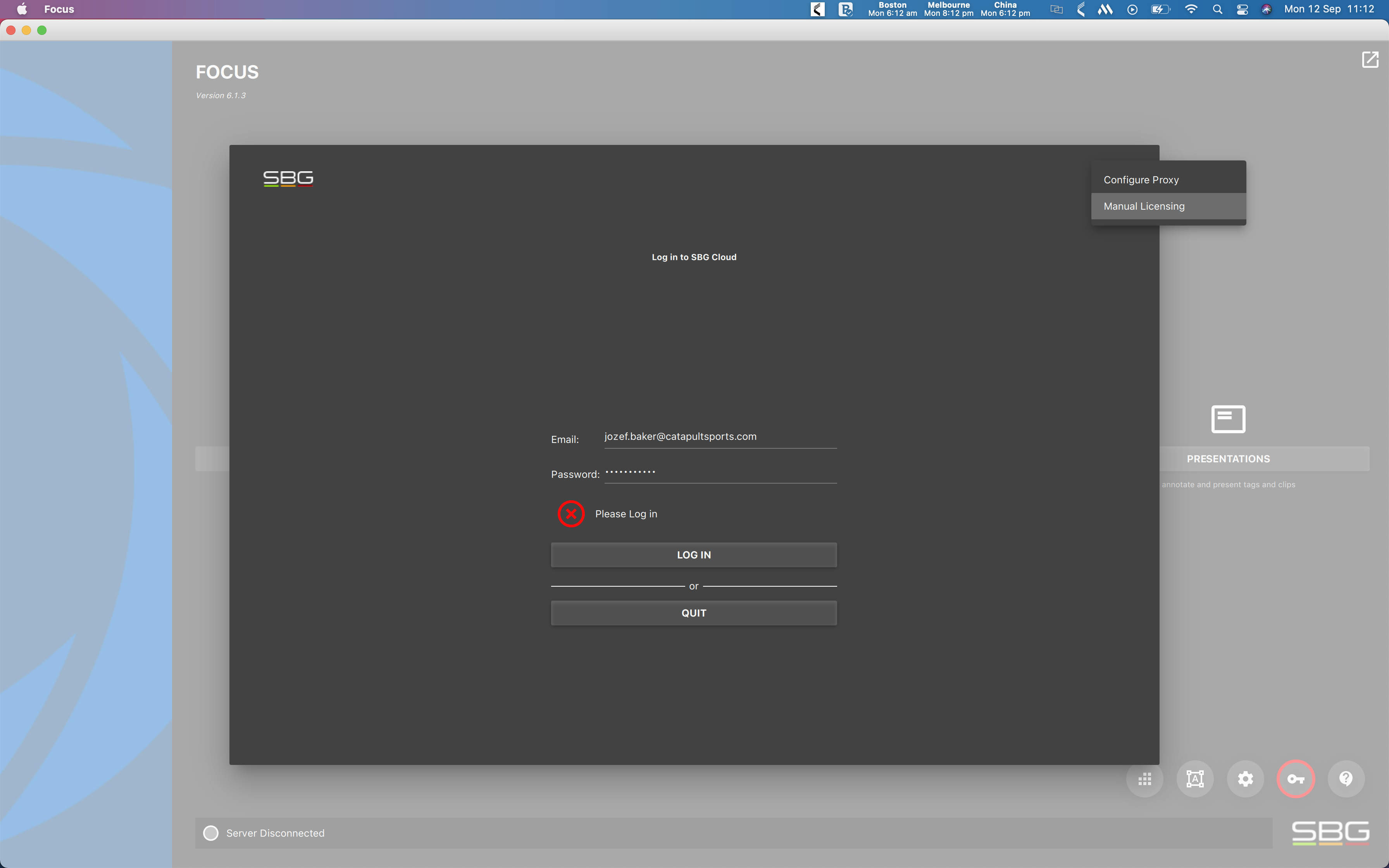
Task: Click the 'Log in to SBG Cloud' heading
Action: point(694,257)
